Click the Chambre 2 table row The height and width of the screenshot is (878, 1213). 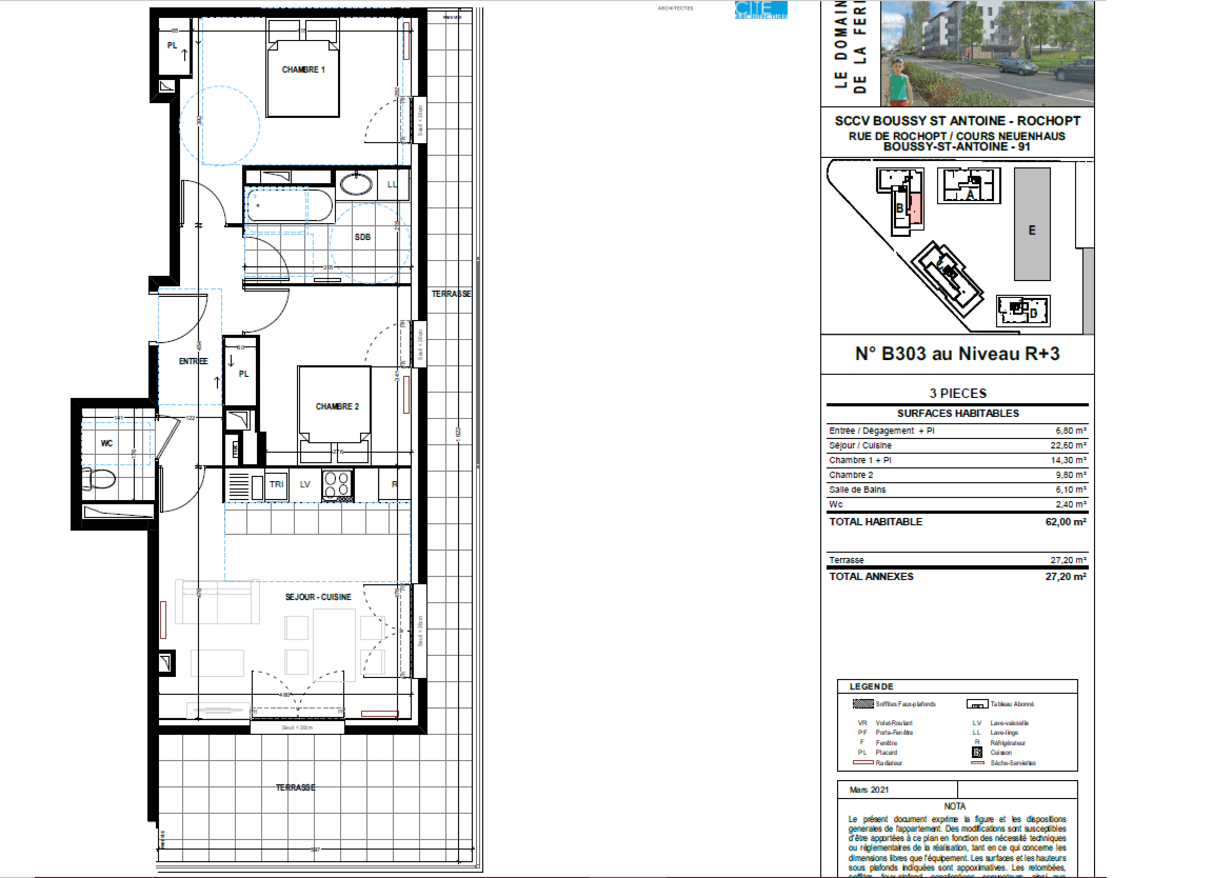(x=958, y=475)
